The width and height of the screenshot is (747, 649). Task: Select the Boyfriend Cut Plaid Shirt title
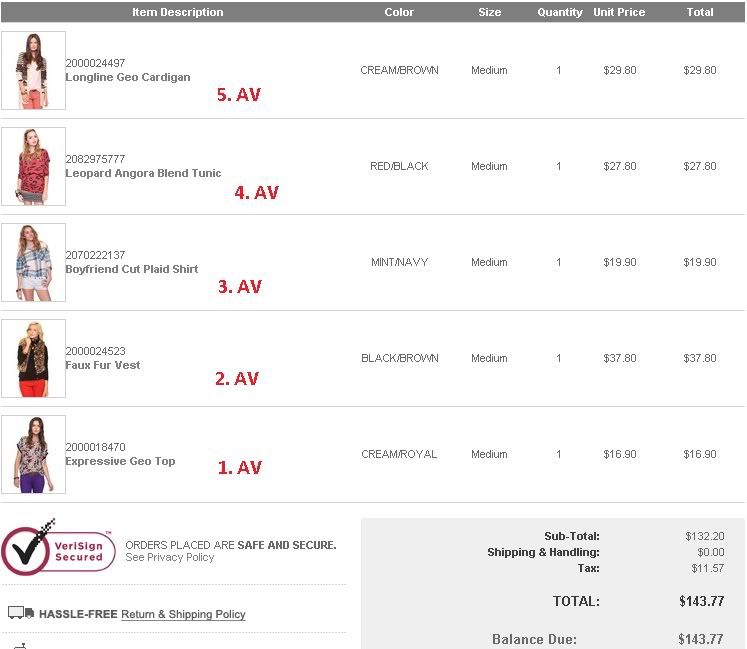(x=131, y=269)
